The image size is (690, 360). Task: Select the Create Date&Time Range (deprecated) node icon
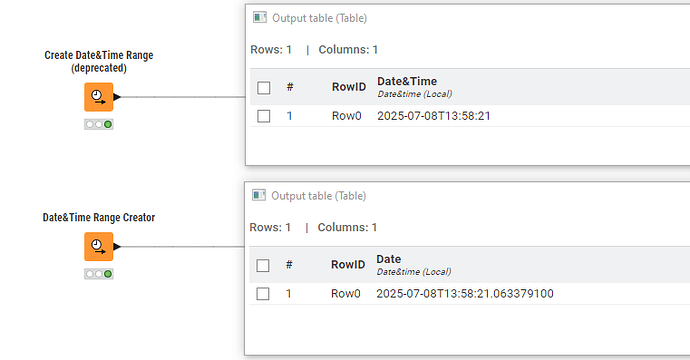(x=99, y=97)
